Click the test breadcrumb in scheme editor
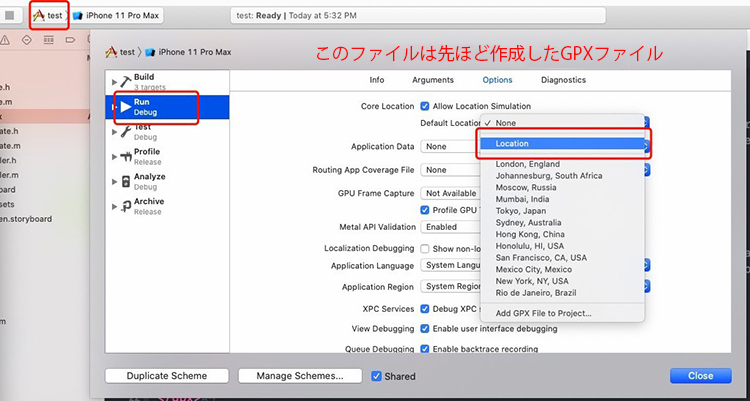This screenshot has height=401, width=750. [x=121, y=52]
